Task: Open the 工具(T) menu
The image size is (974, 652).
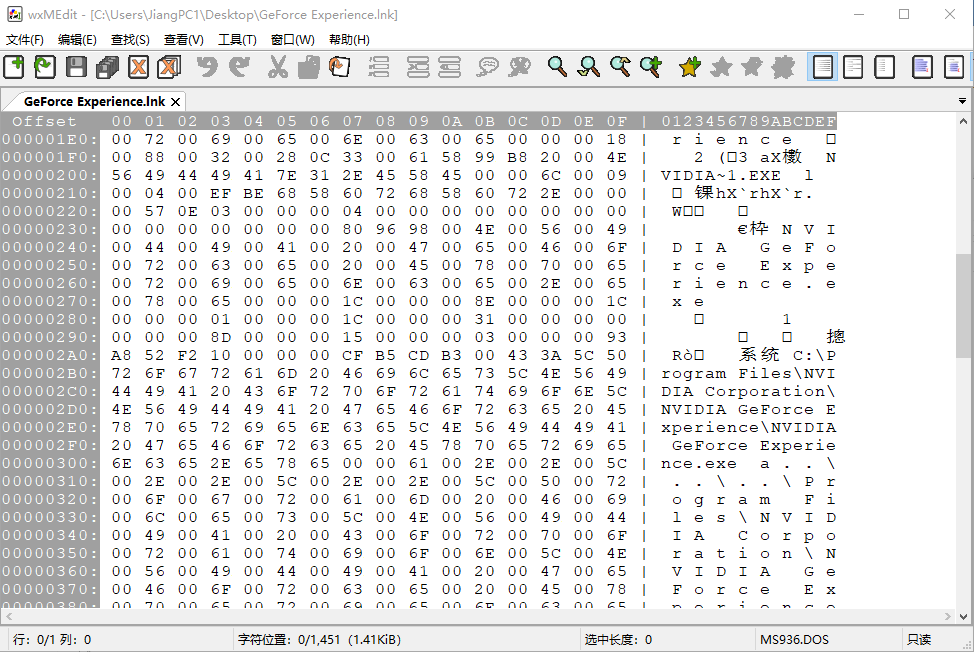Action: [x=237, y=40]
